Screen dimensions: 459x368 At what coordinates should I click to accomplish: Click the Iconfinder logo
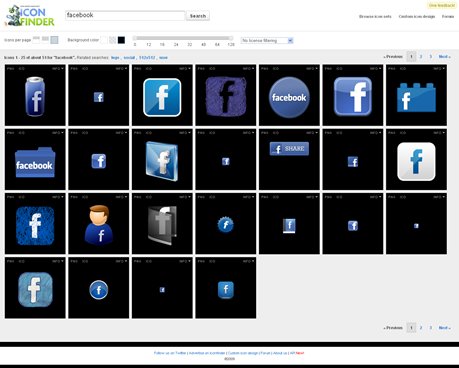coord(30,16)
